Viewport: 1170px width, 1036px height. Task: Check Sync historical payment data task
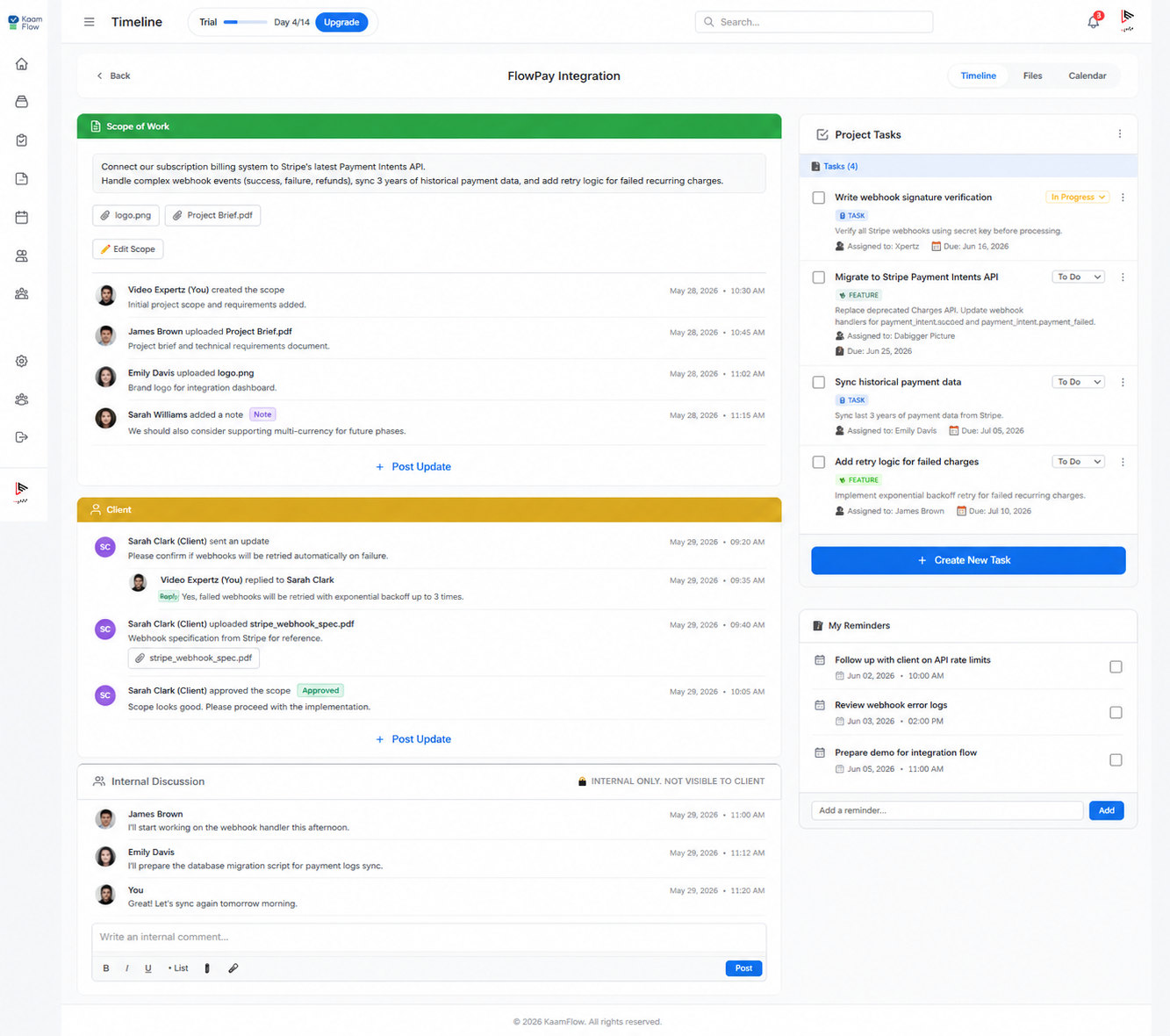coord(819,383)
